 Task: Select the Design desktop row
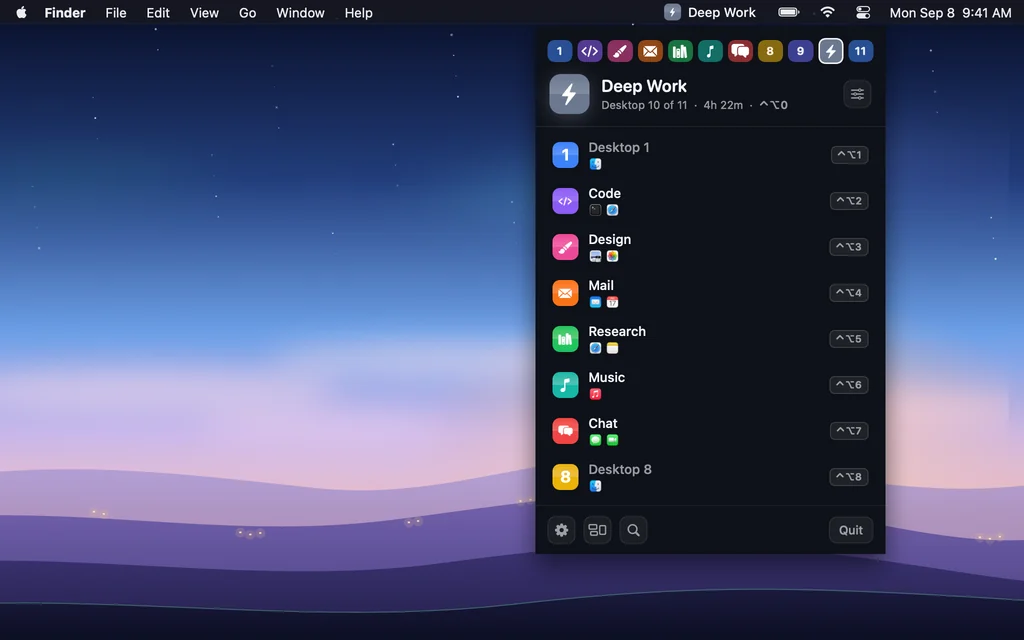pos(711,247)
